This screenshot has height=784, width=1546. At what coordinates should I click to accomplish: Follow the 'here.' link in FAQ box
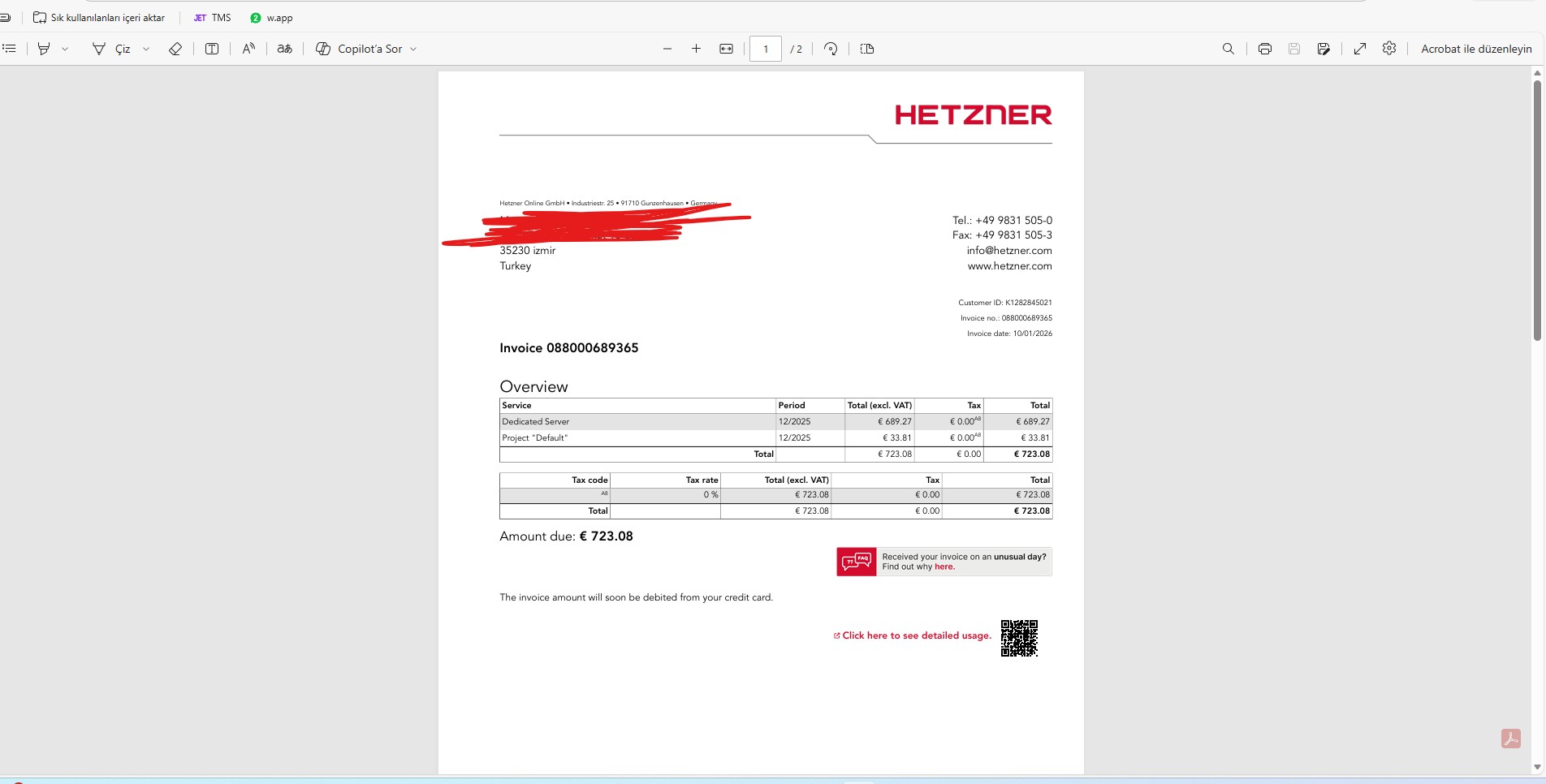point(944,567)
